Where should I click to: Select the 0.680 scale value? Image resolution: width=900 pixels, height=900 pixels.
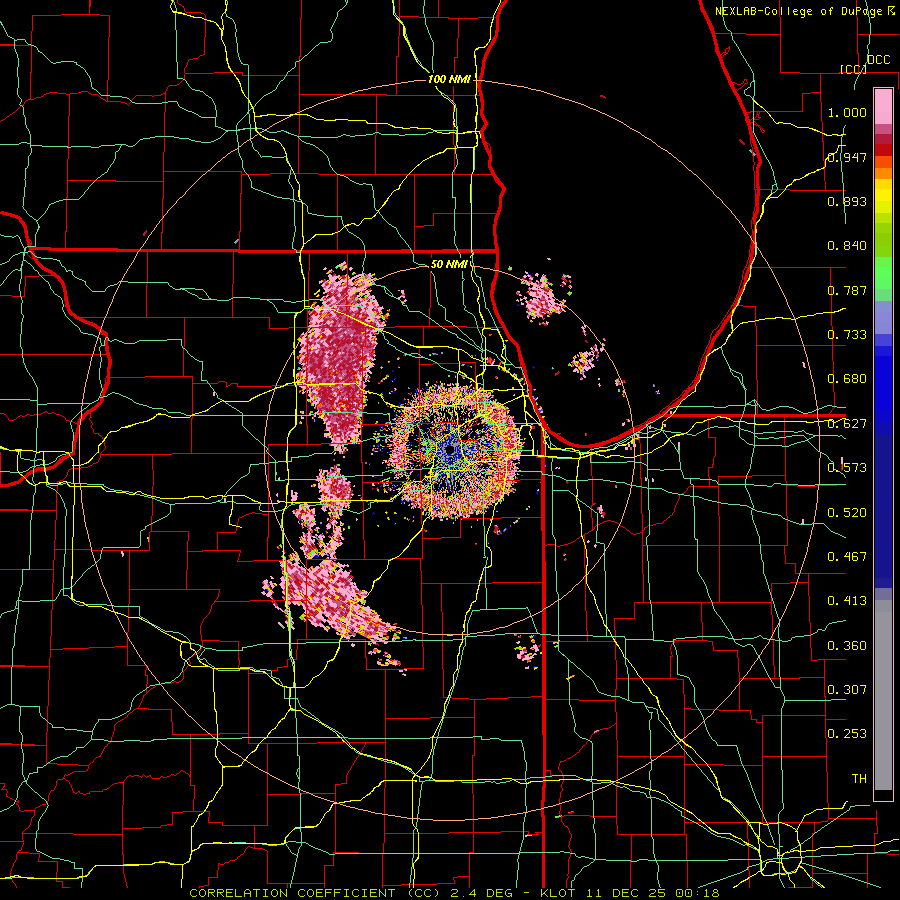click(x=847, y=379)
